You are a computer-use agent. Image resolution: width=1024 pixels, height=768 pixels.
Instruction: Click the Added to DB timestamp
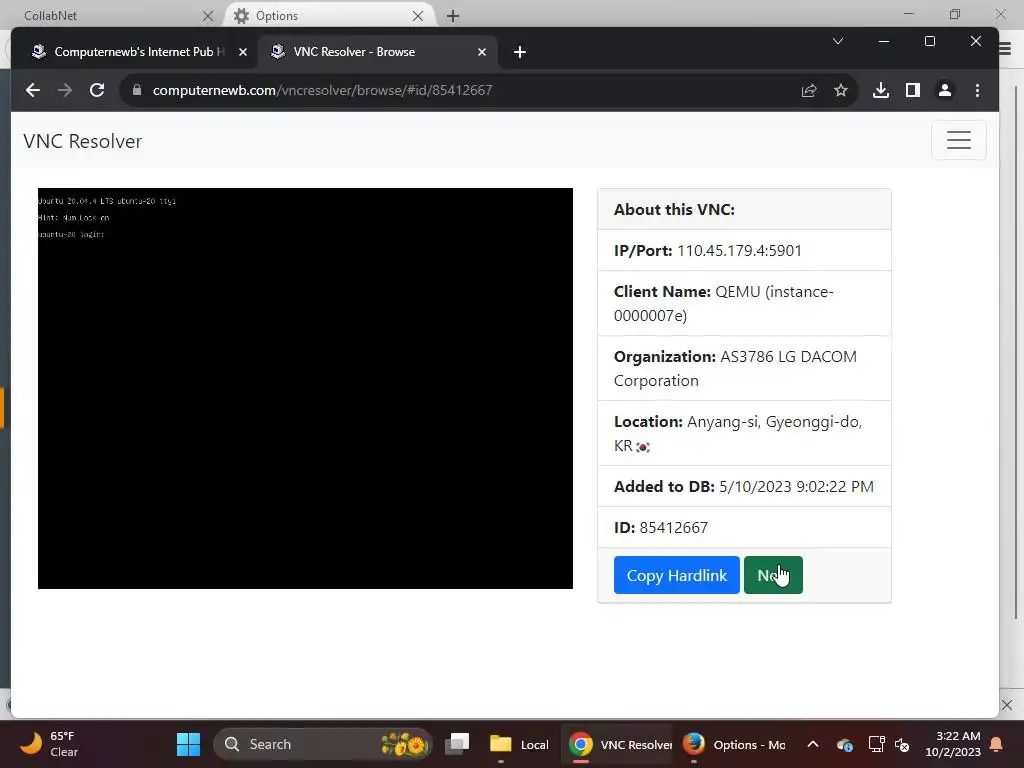click(796, 487)
